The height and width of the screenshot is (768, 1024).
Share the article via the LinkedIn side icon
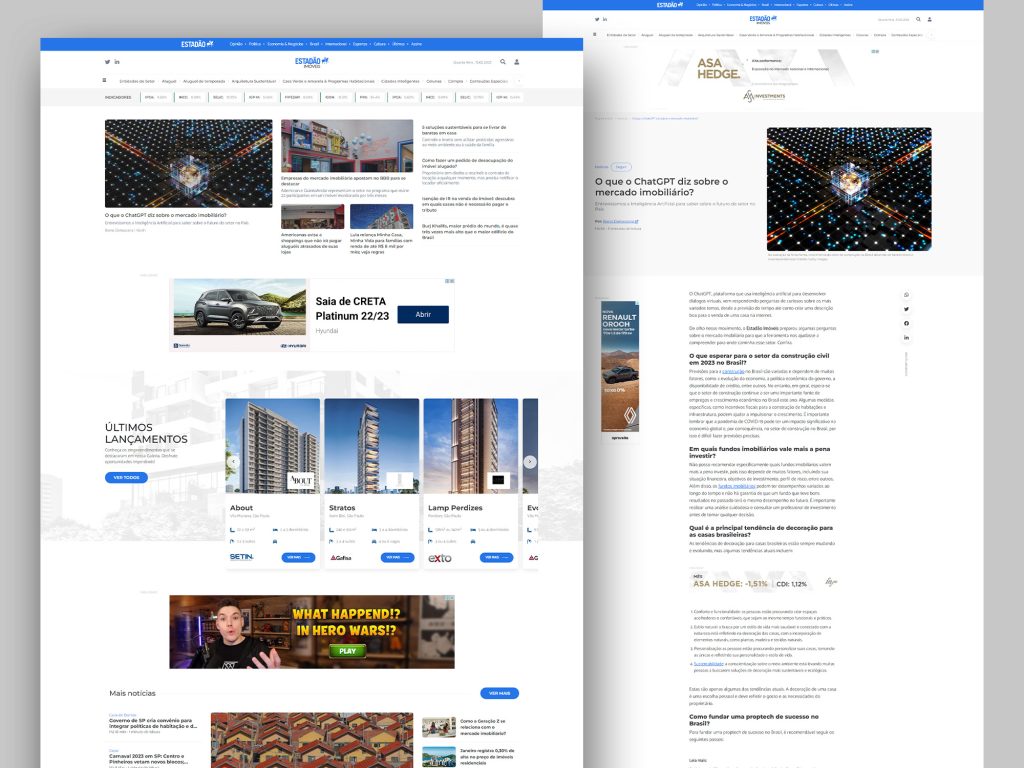point(906,338)
